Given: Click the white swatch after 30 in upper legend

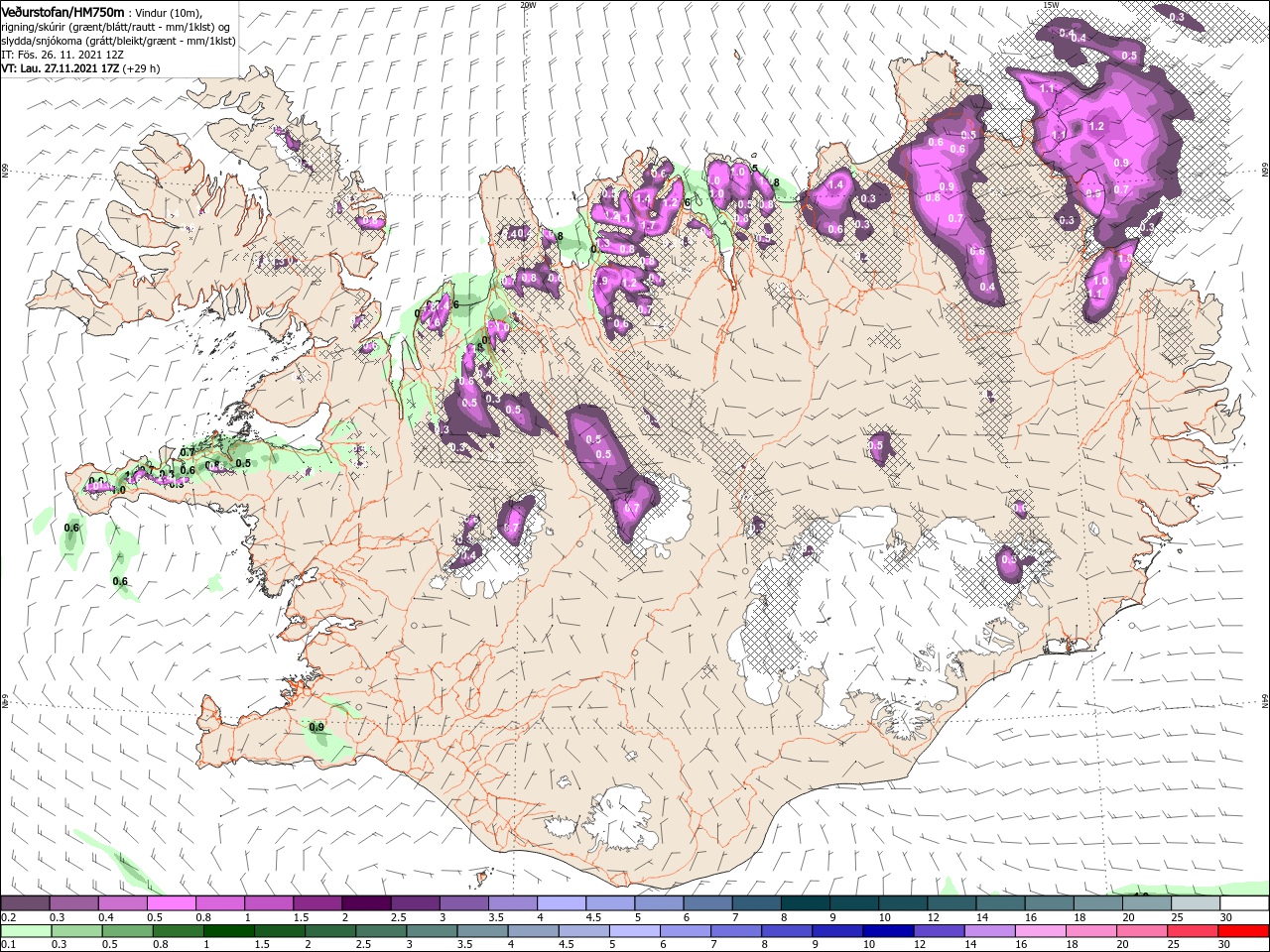Looking at the screenshot, I should (1243, 903).
